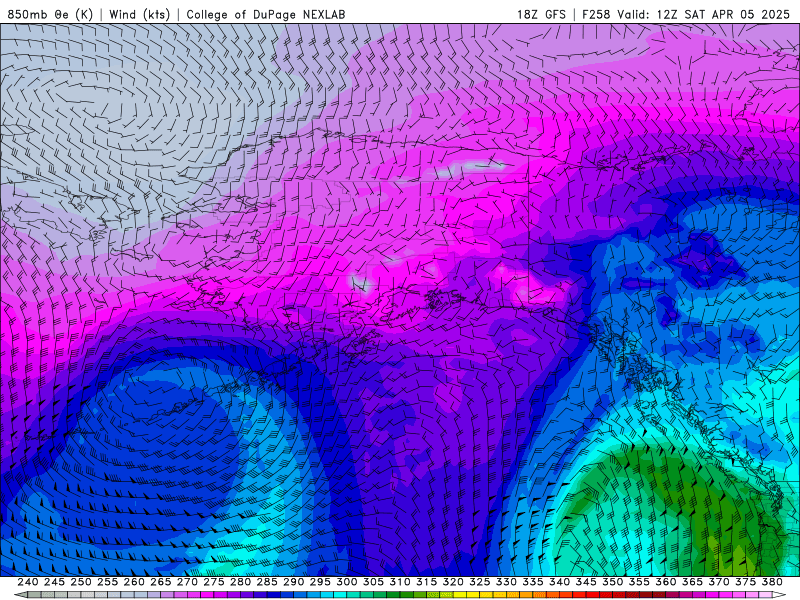Click the 310 value on the color scale

(399, 582)
